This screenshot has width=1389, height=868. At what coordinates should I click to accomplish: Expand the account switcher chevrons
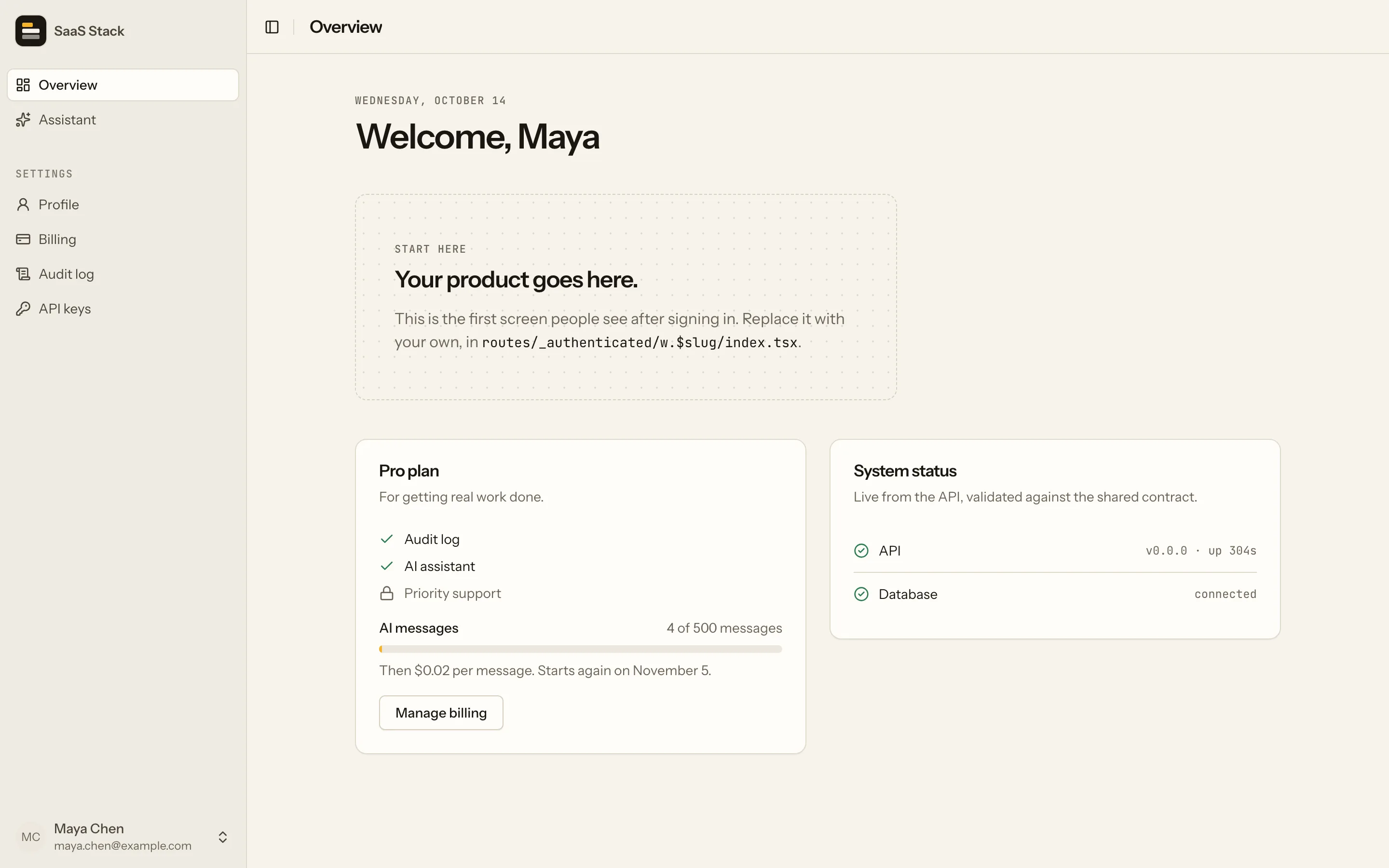pyautogui.click(x=223, y=837)
